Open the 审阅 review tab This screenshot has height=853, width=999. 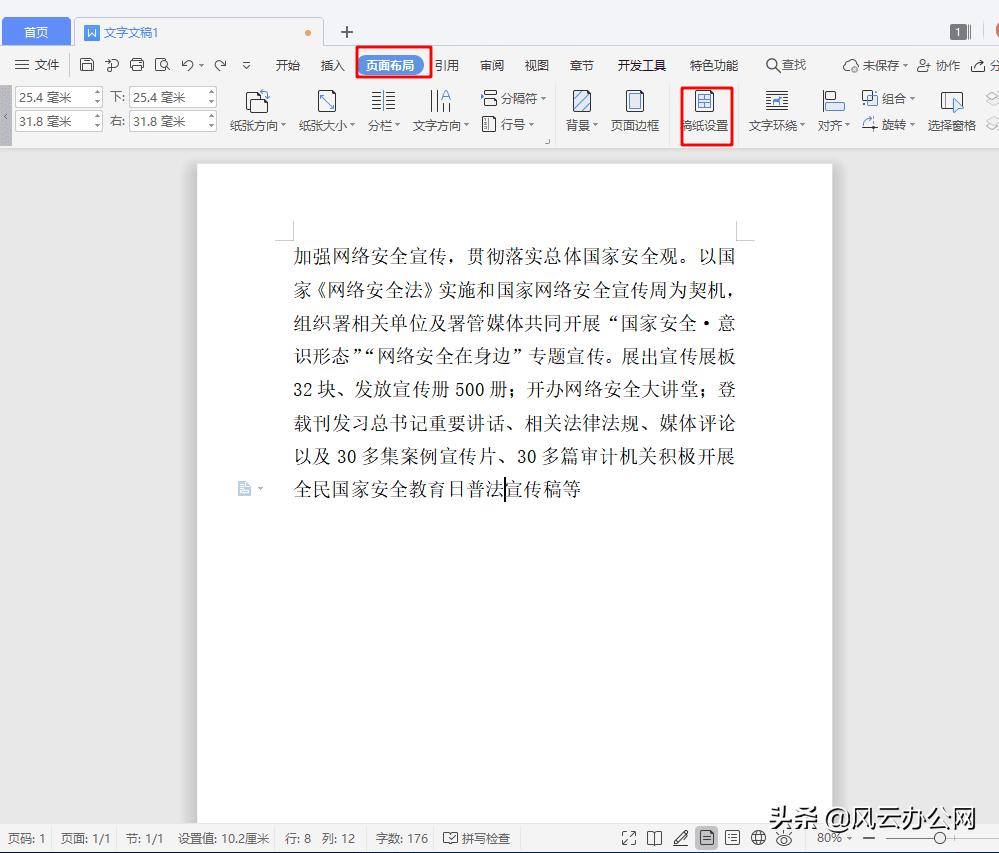coord(491,64)
